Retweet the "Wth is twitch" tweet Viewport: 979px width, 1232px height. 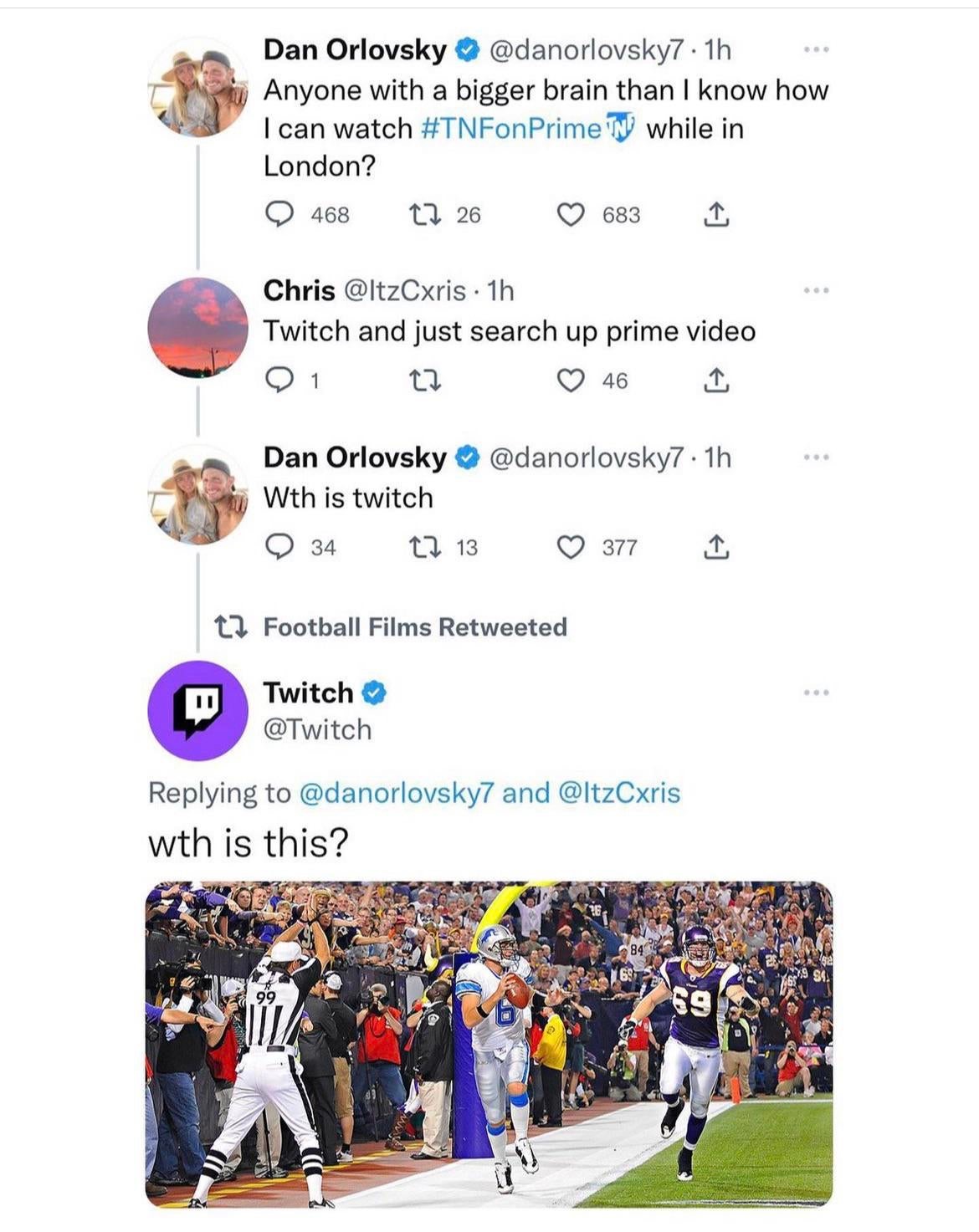pyautogui.click(x=421, y=547)
